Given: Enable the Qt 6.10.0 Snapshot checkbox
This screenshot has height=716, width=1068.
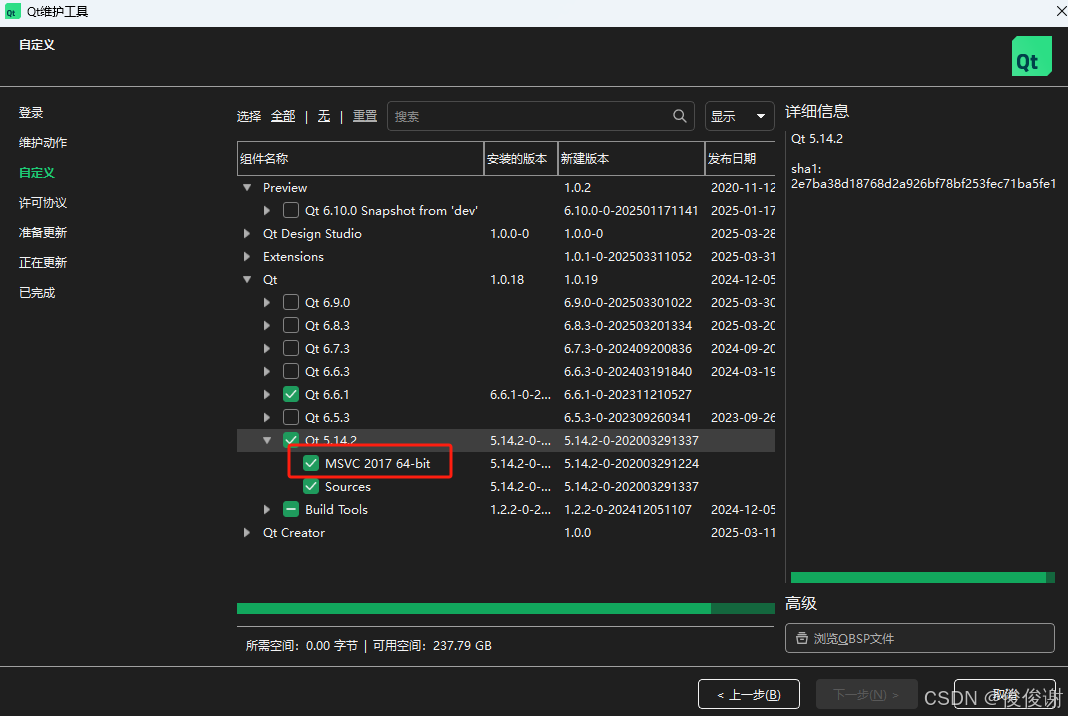Looking at the screenshot, I should click(290, 210).
